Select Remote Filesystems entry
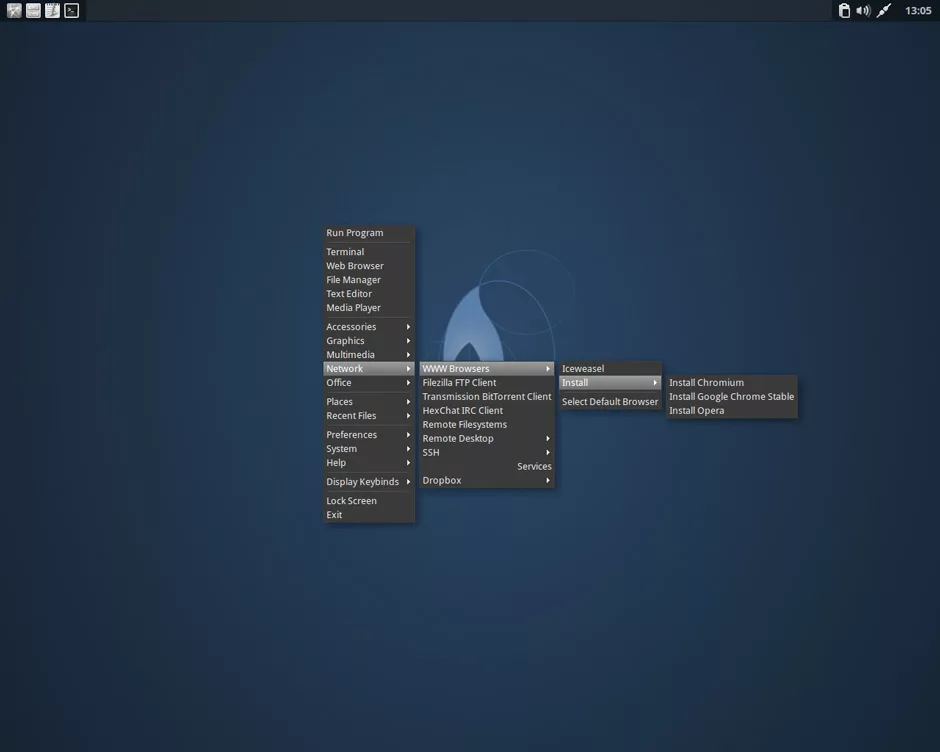The height and width of the screenshot is (752, 940). coord(487,425)
